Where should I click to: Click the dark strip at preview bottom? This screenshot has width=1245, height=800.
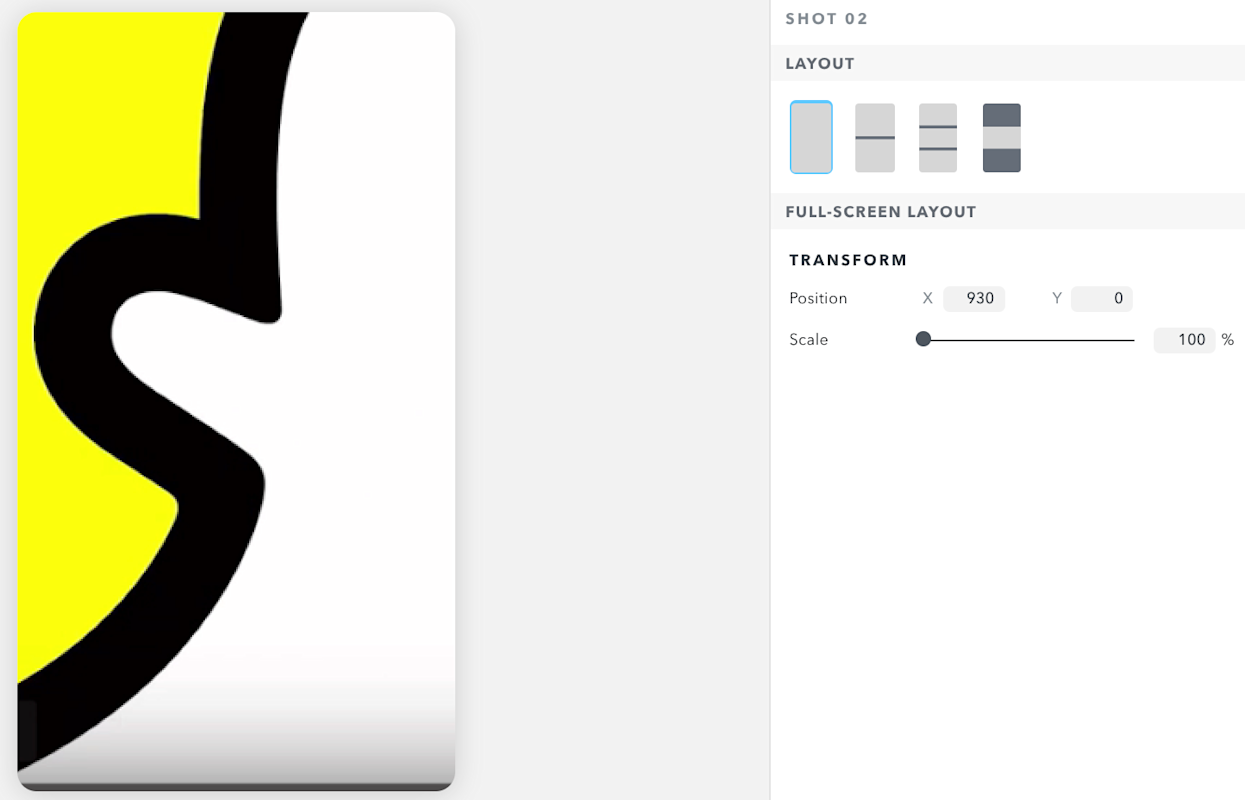236,786
